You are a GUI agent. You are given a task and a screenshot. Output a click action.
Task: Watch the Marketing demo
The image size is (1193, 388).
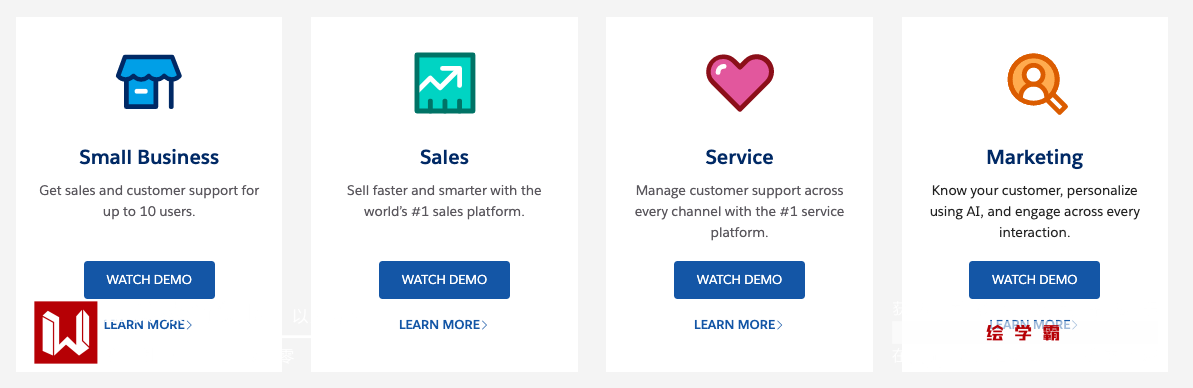tap(1035, 280)
